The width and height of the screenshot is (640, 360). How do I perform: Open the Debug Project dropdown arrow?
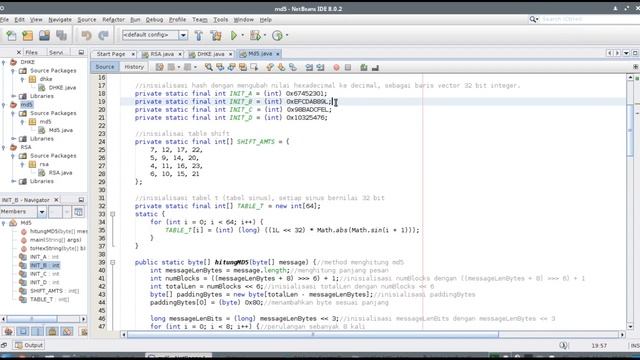click(264, 36)
